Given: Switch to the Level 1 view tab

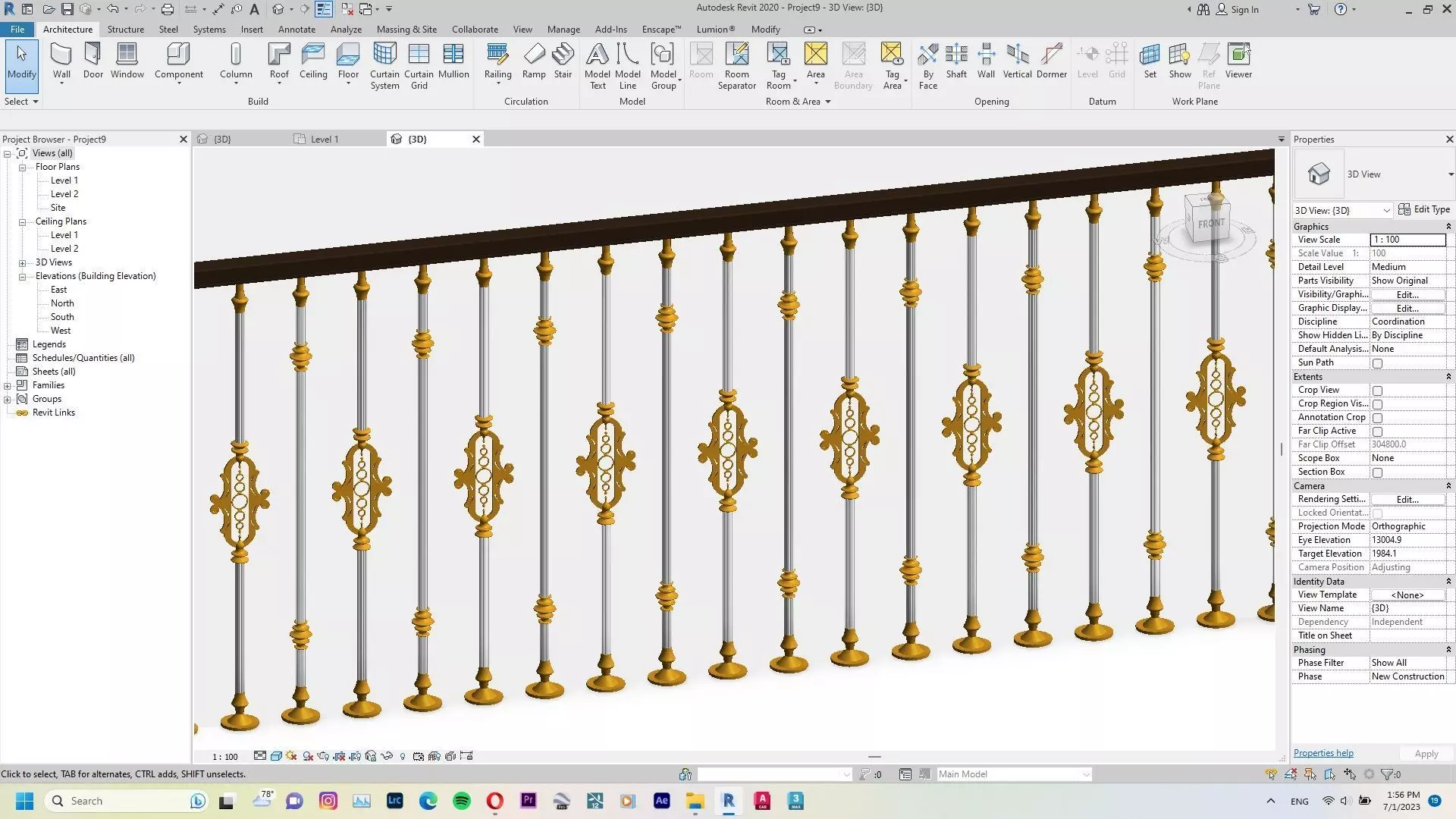Looking at the screenshot, I should click(325, 140).
